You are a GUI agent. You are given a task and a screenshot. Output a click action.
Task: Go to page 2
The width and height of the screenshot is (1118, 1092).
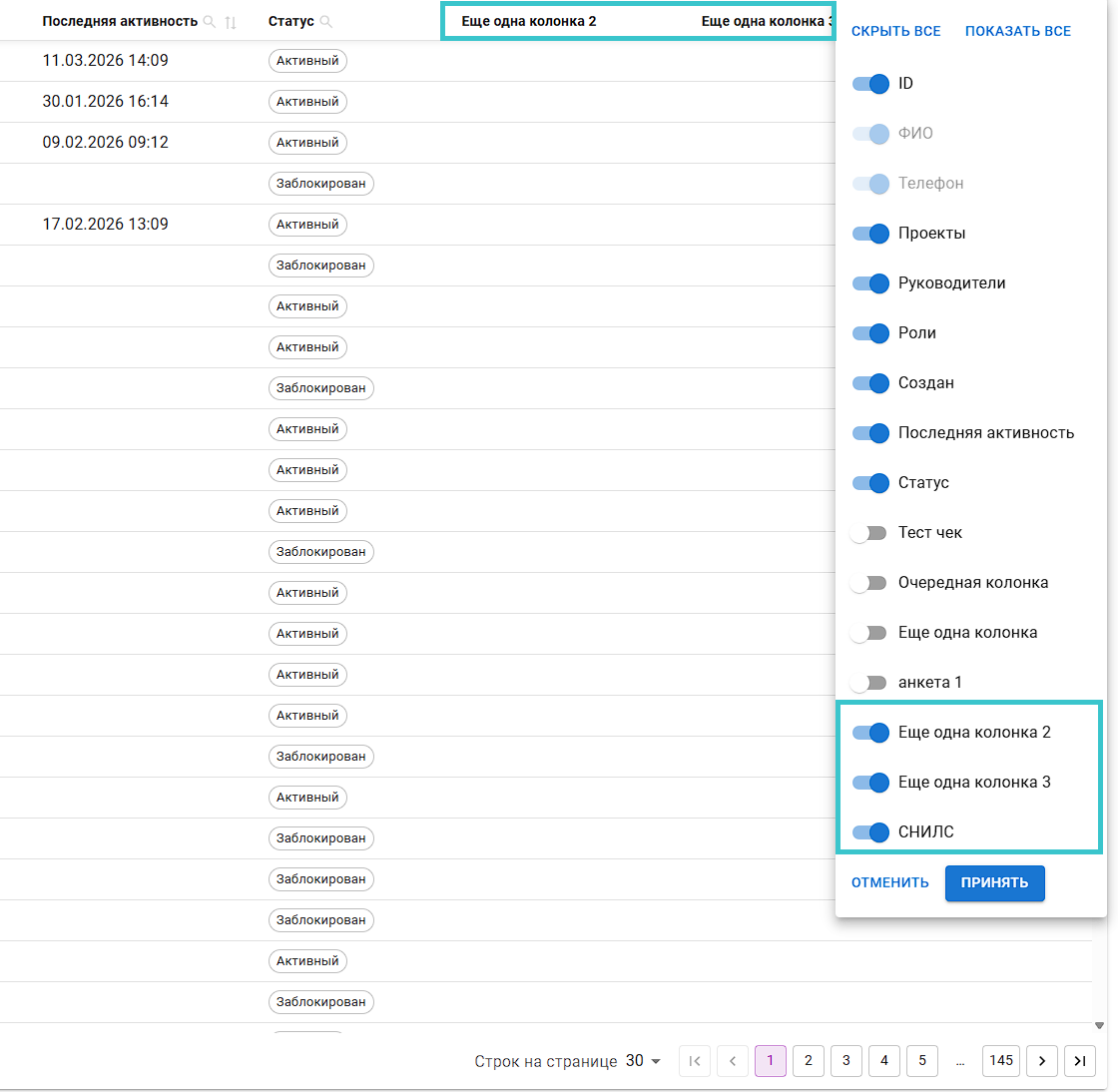click(808, 1061)
